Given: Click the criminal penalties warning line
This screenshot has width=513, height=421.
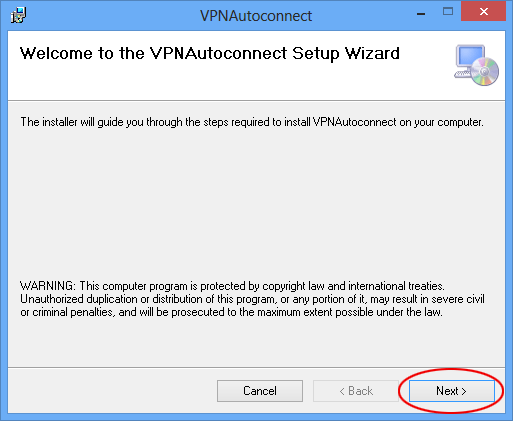Looking at the screenshot, I should coord(231,312).
